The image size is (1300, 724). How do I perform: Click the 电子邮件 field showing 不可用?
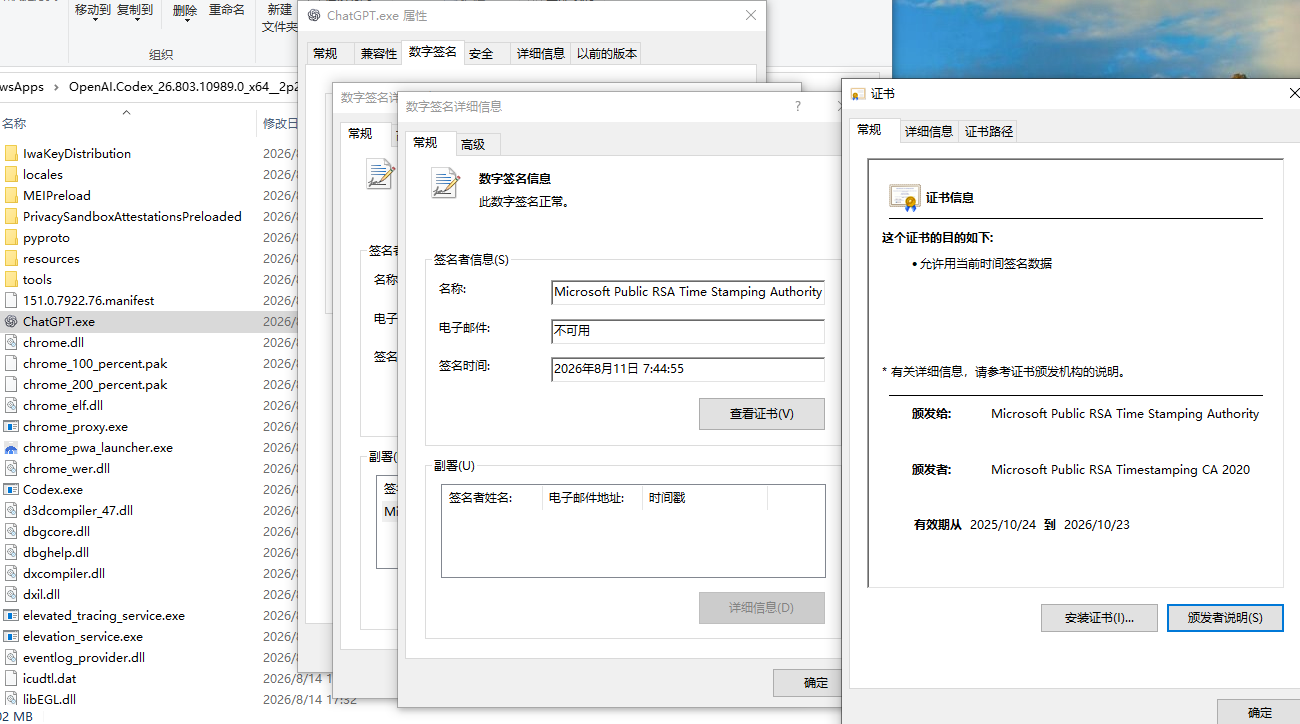(x=688, y=331)
